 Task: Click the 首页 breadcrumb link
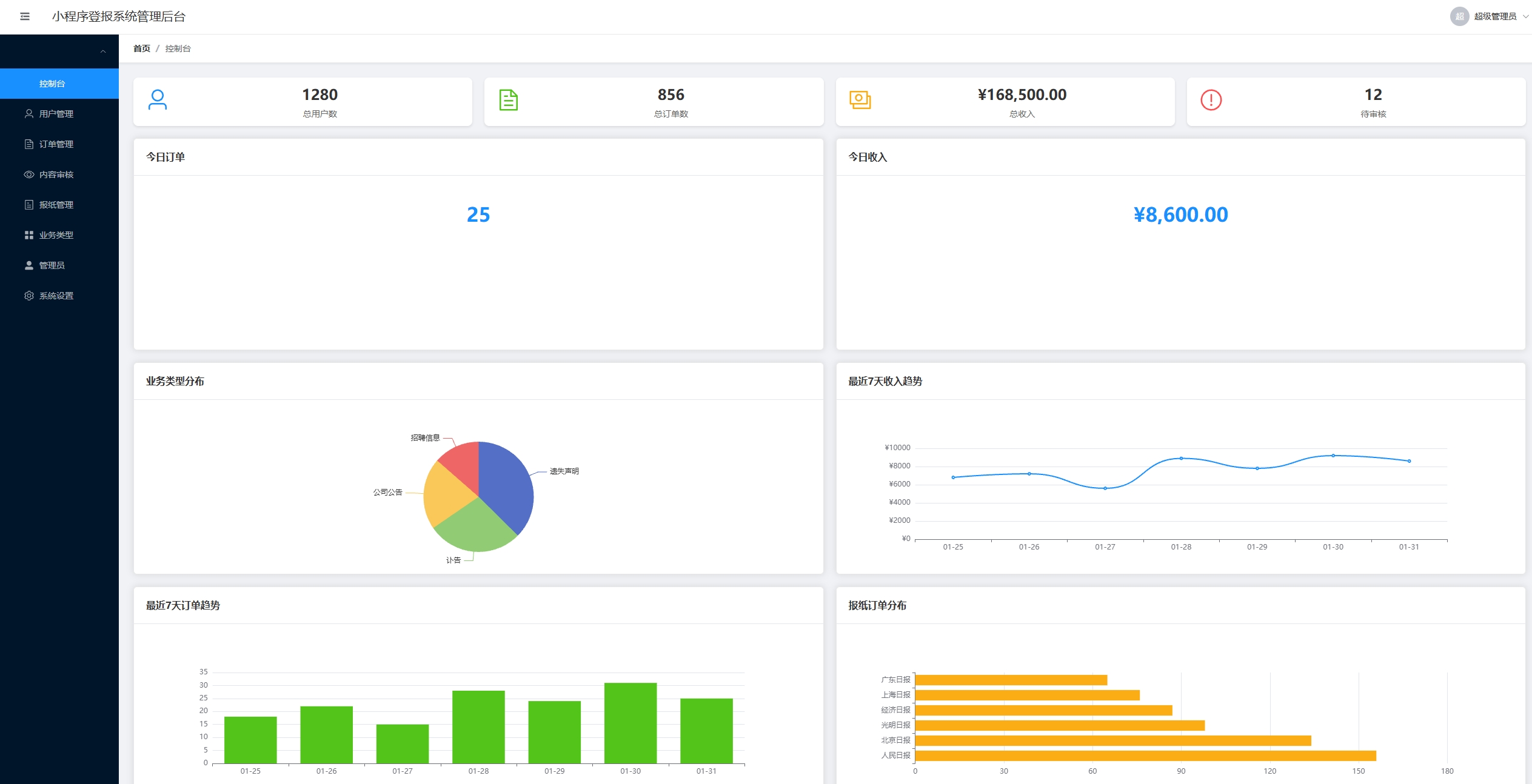pyautogui.click(x=141, y=48)
